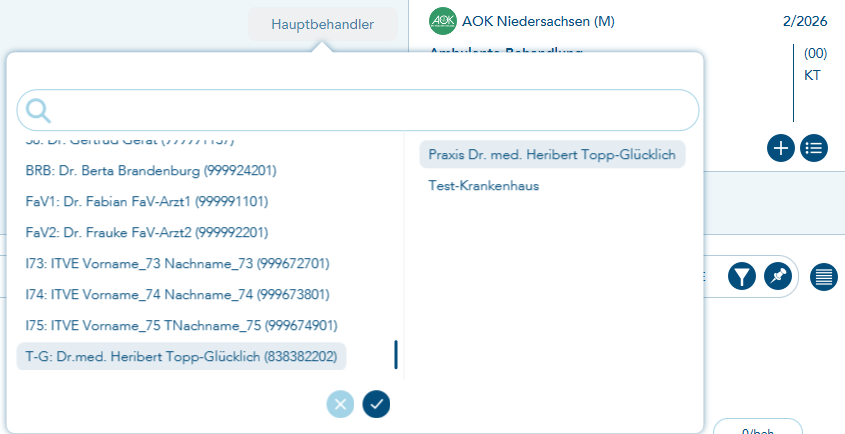Click AOK Niedersachsen (M) label

(x=538, y=22)
